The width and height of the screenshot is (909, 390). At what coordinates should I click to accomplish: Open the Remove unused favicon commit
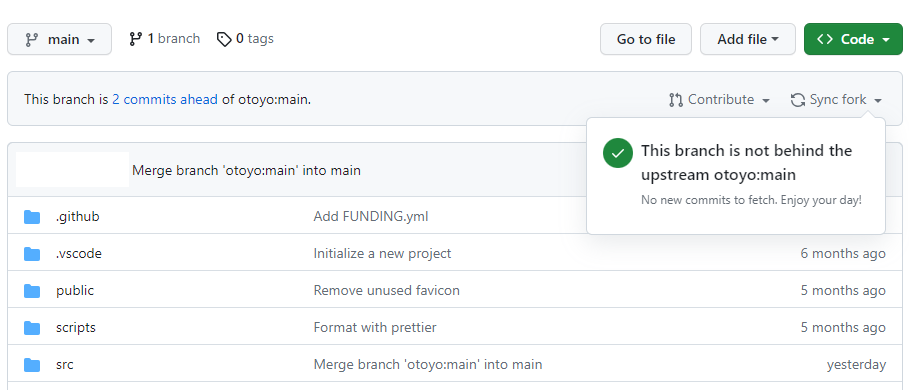click(387, 291)
